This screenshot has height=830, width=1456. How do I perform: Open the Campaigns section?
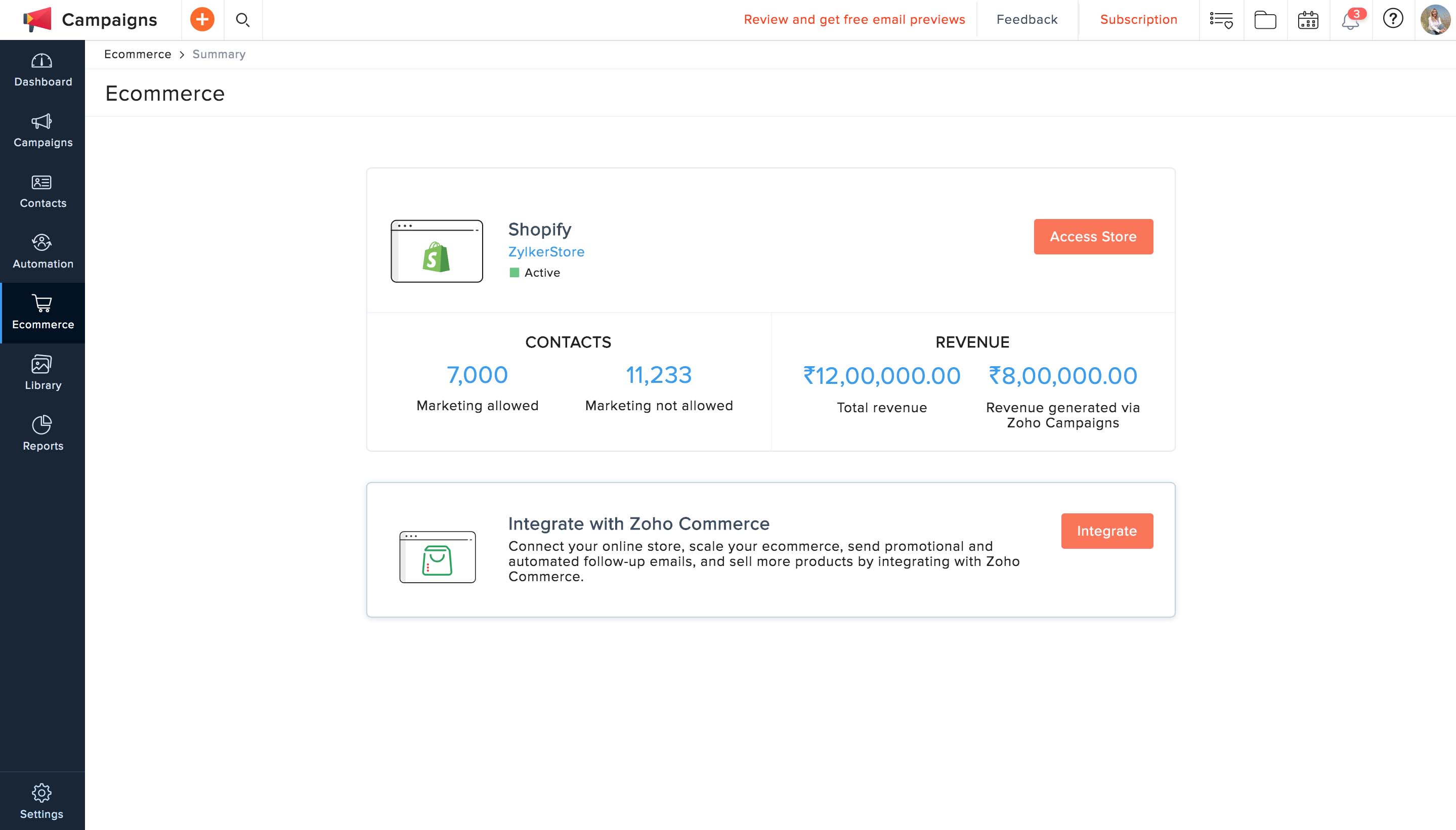click(42, 130)
